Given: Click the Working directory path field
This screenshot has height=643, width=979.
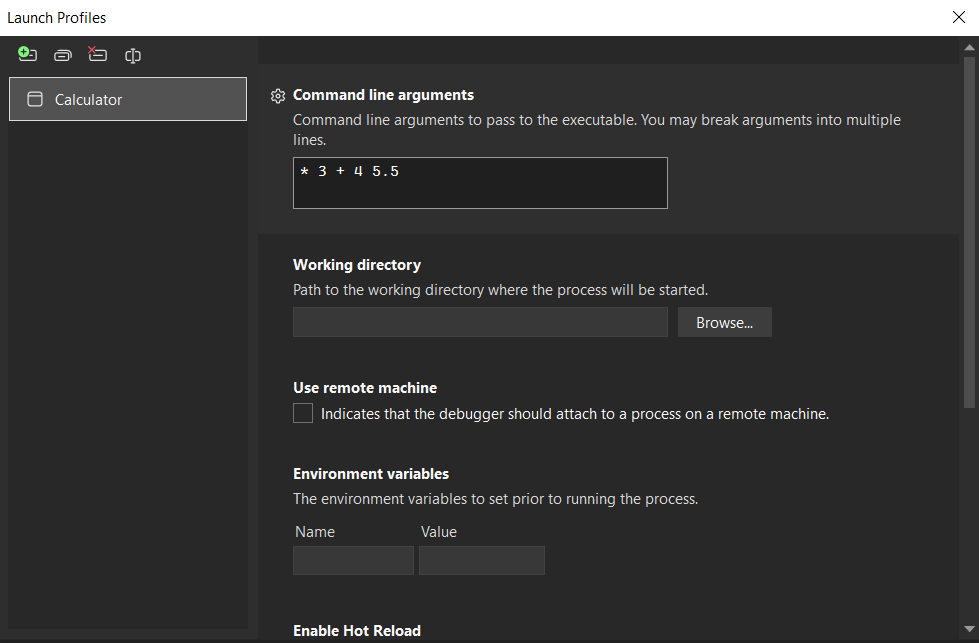Looking at the screenshot, I should click(480, 323).
